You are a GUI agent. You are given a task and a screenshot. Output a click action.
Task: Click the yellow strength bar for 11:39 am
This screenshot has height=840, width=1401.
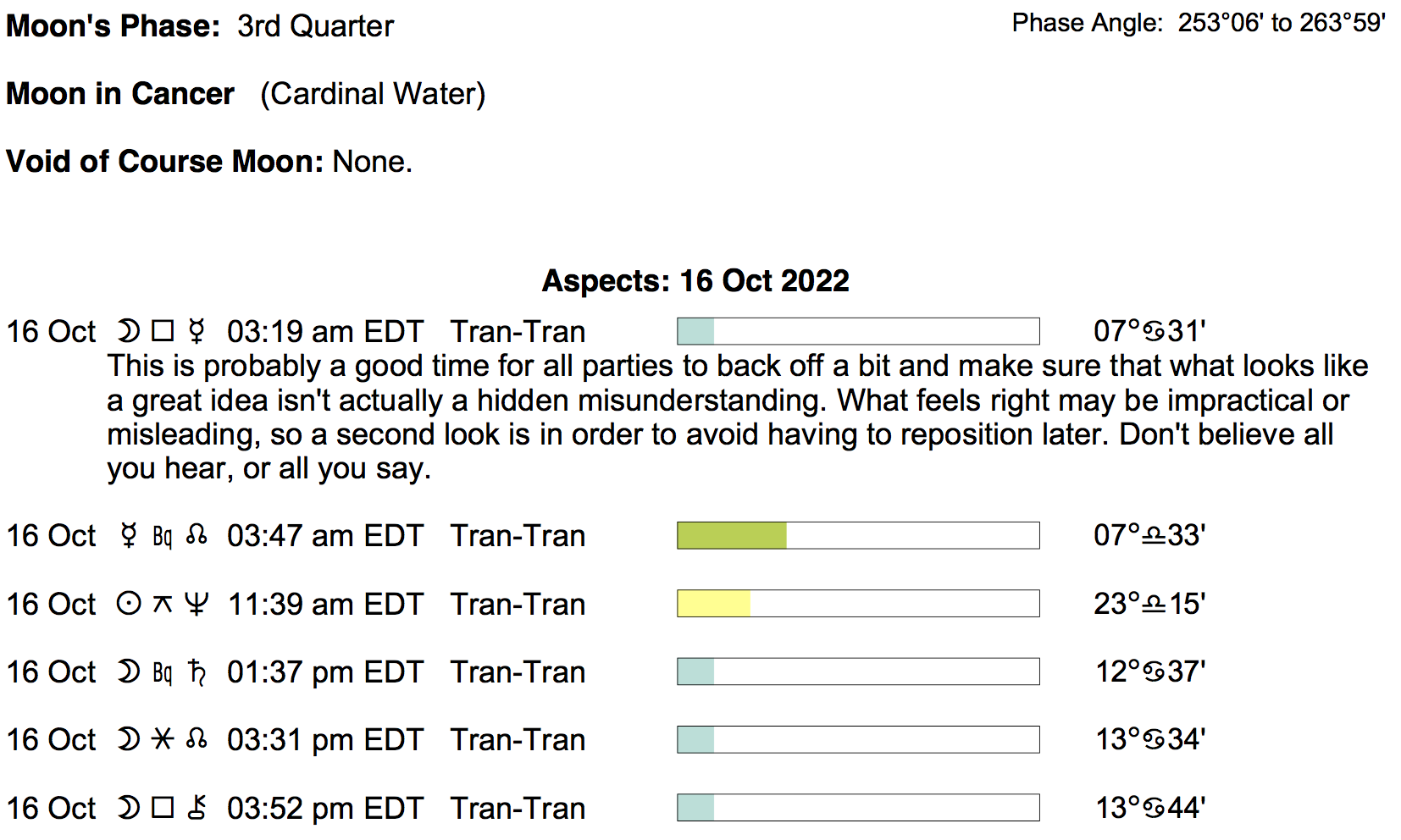(714, 604)
